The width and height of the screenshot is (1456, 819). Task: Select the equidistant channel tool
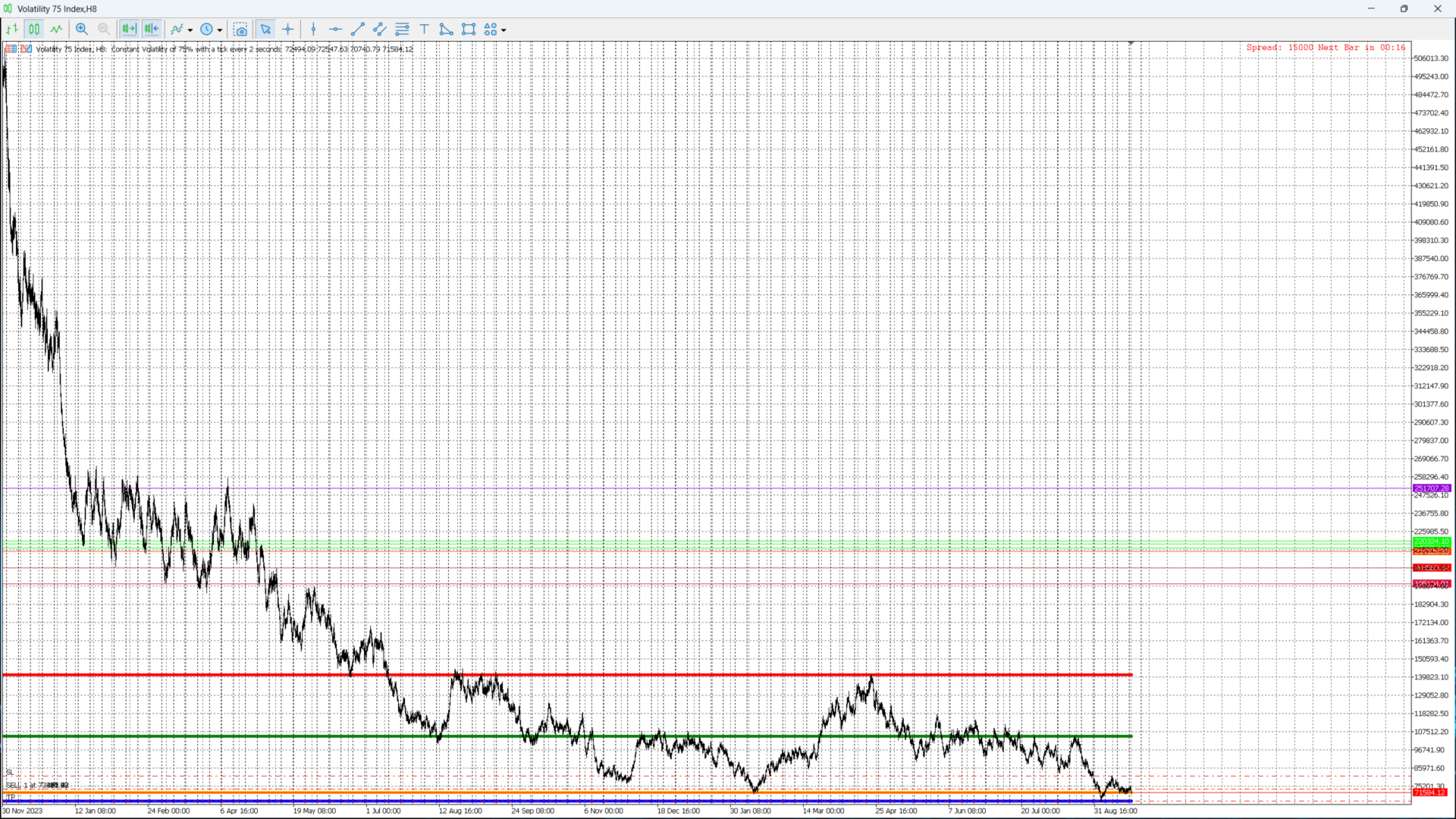[380, 30]
